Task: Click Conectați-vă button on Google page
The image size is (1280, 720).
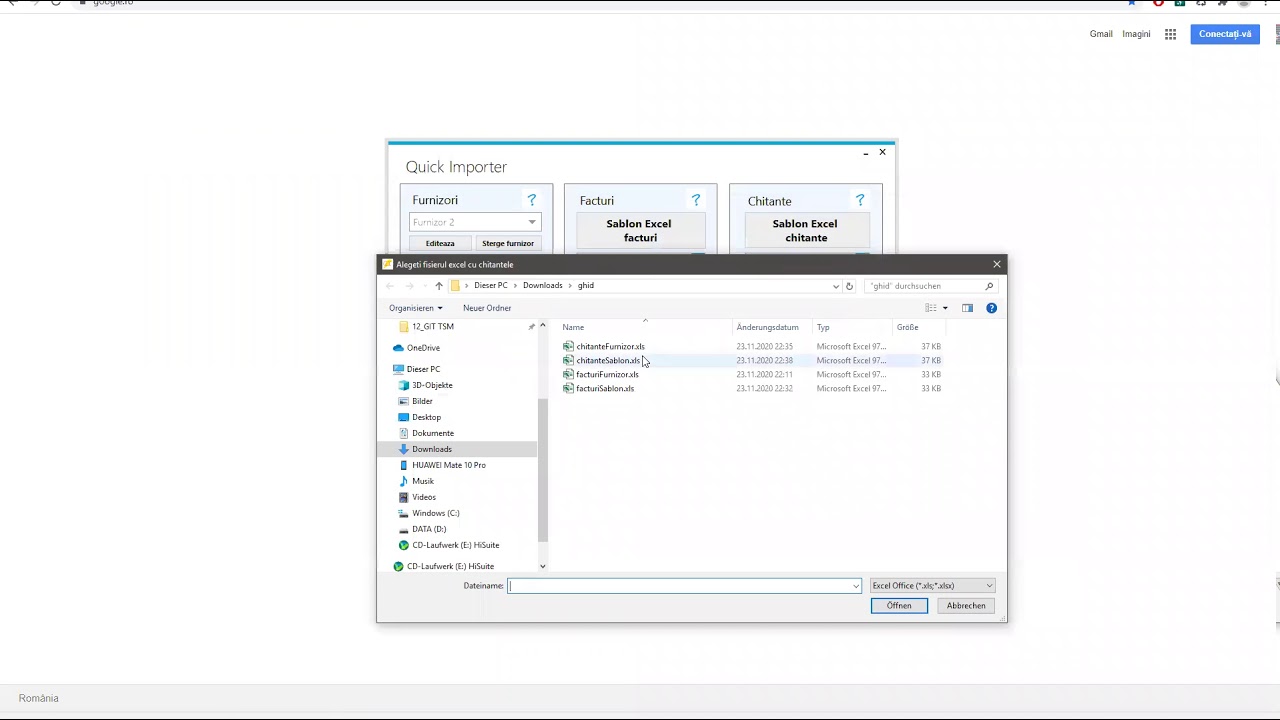Action: click(x=1225, y=34)
